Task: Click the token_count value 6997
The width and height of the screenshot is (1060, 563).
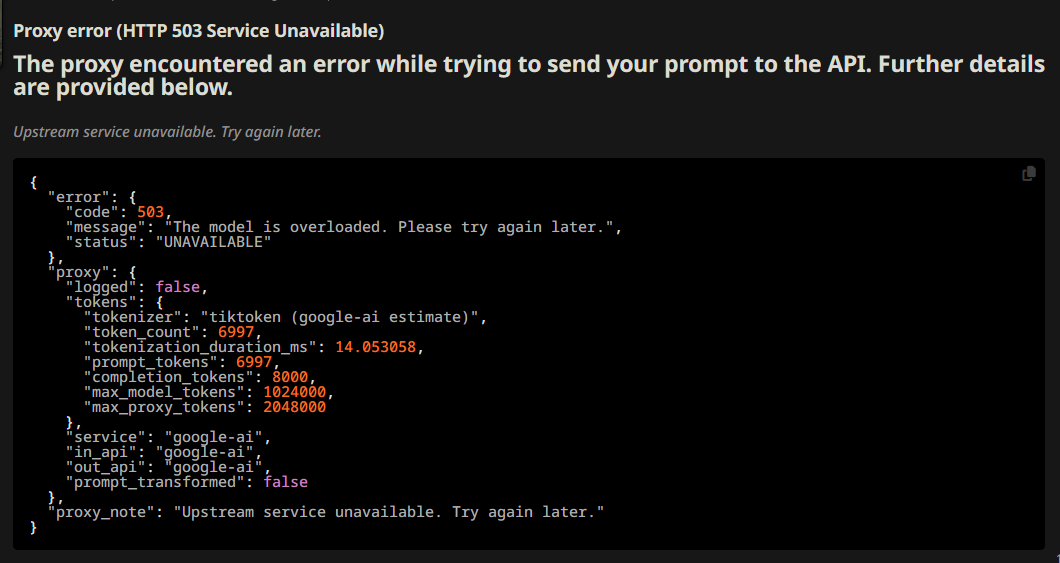Action: [236, 332]
